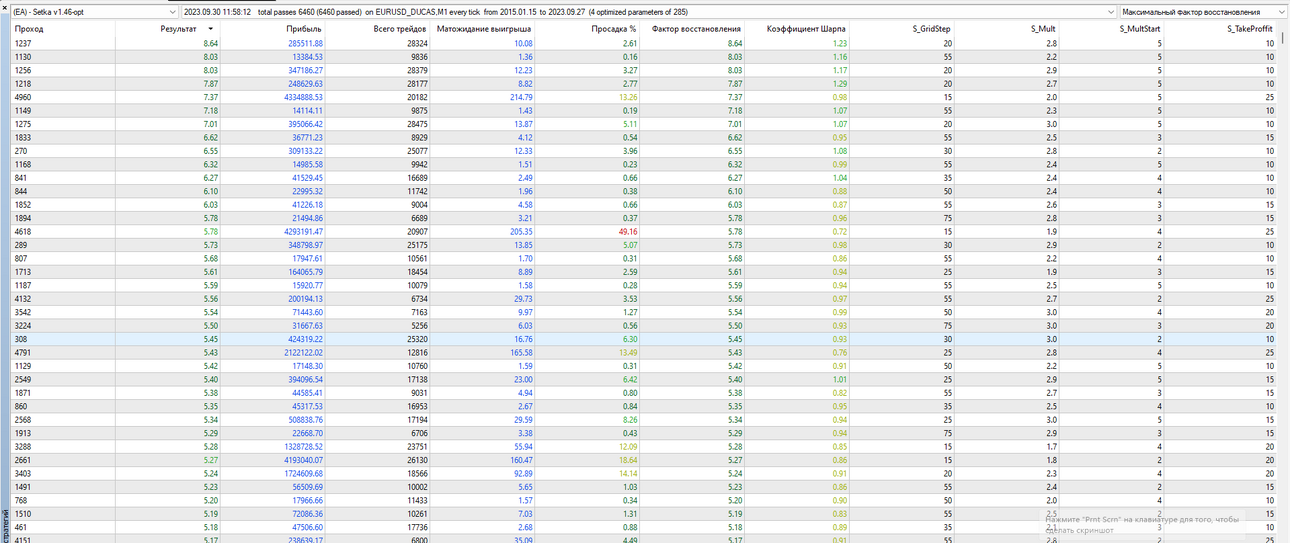Select the profit value 1724609.68
1290x543 pixels.
(303, 472)
